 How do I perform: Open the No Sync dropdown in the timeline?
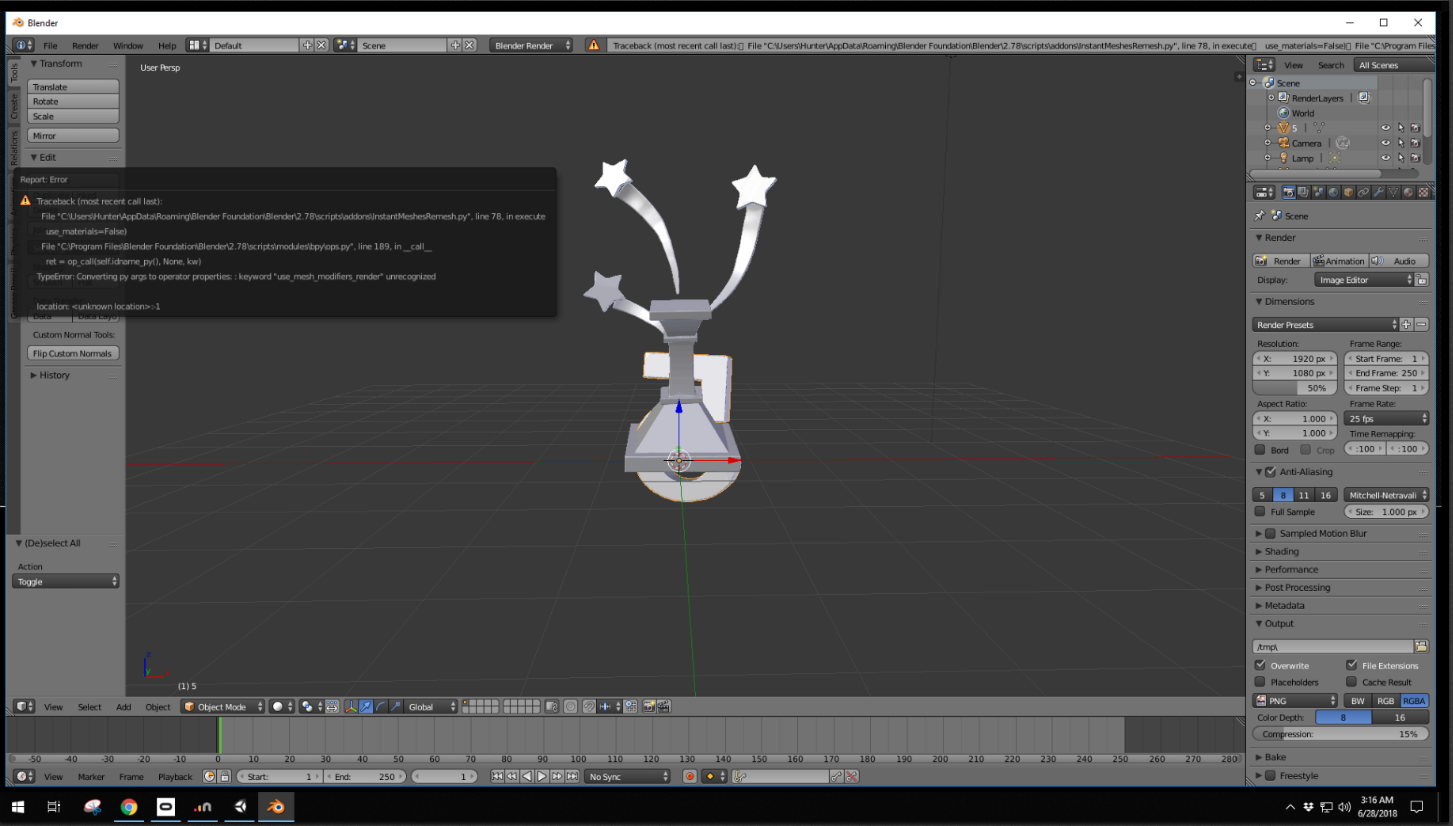pyautogui.click(x=627, y=776)
